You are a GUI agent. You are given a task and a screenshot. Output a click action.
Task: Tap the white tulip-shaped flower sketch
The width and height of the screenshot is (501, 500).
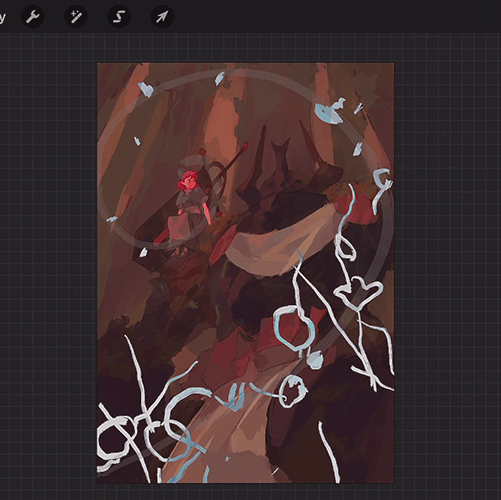coord(358,291)
